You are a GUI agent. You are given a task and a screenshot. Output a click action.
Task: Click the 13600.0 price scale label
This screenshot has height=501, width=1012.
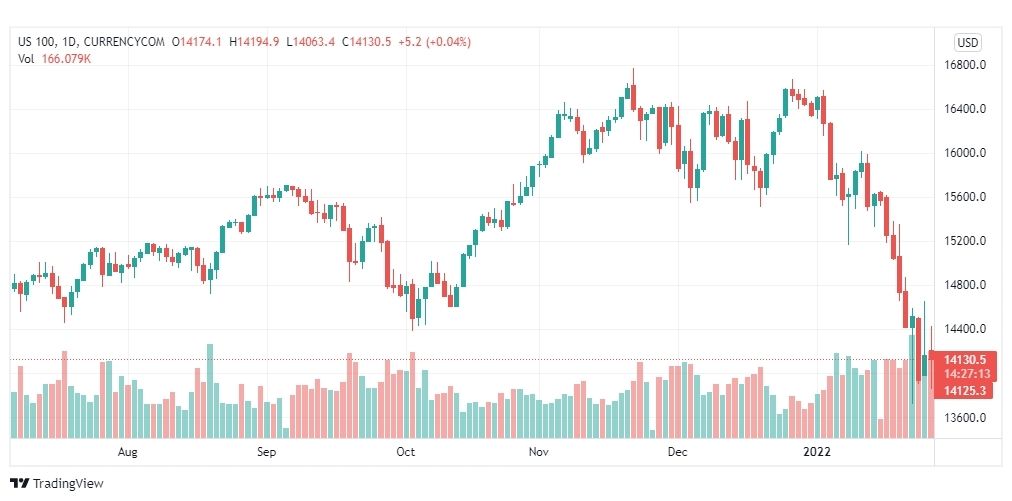tap(964, 417)
